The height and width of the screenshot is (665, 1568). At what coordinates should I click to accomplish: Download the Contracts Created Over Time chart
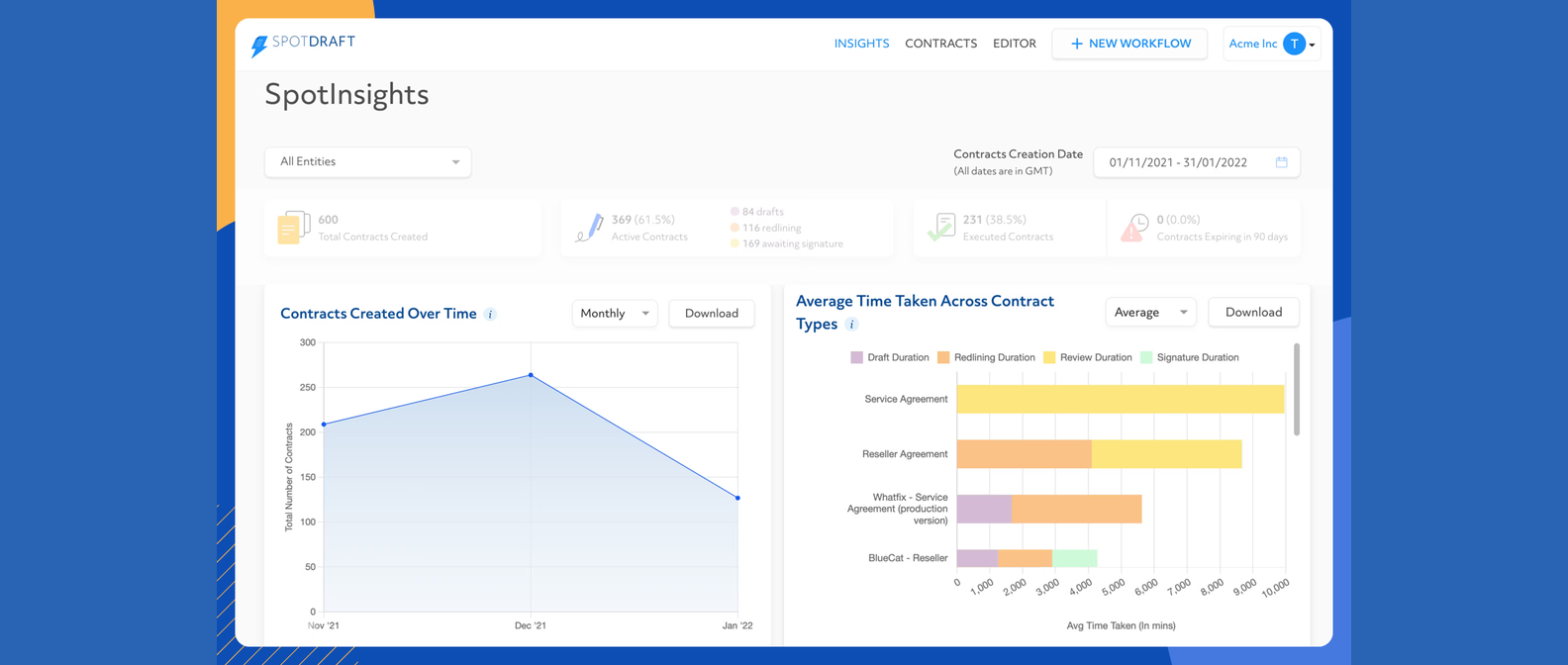(x=712, y=313)
